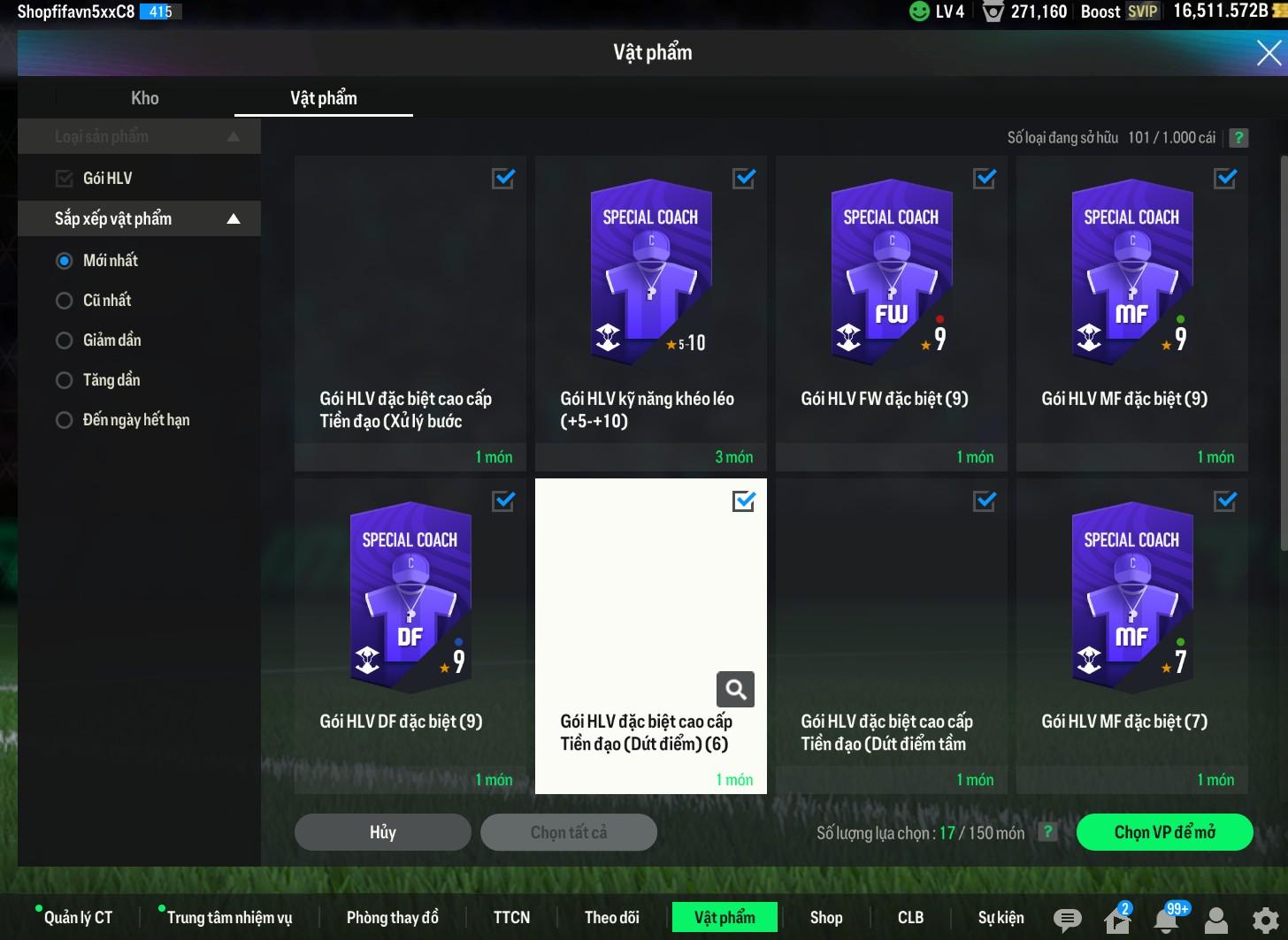1288x940 pixels.
Task: Open the settings gear icon
Action: click(x=1265, y=920)
